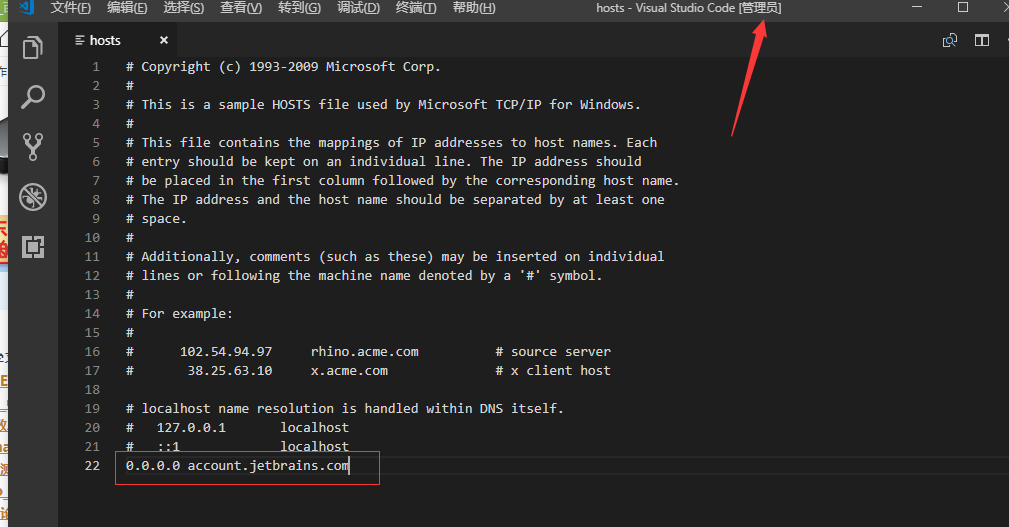This screenshot has width=1009, height=527.
Task: Close the hosts tab
Action: click(163, 40)
